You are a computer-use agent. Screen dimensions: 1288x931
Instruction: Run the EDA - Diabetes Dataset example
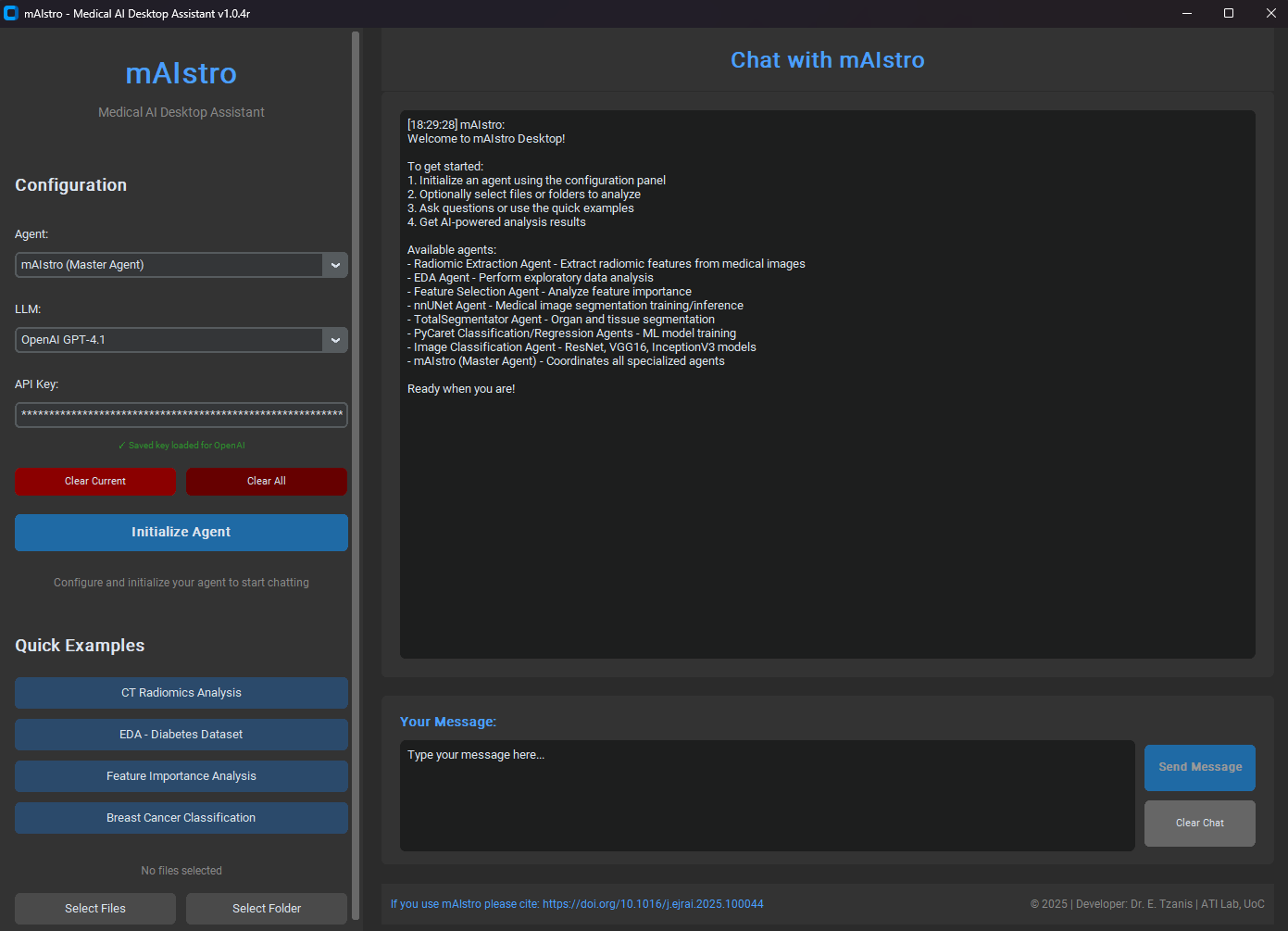pyautogui.click(x=181, y=735)
